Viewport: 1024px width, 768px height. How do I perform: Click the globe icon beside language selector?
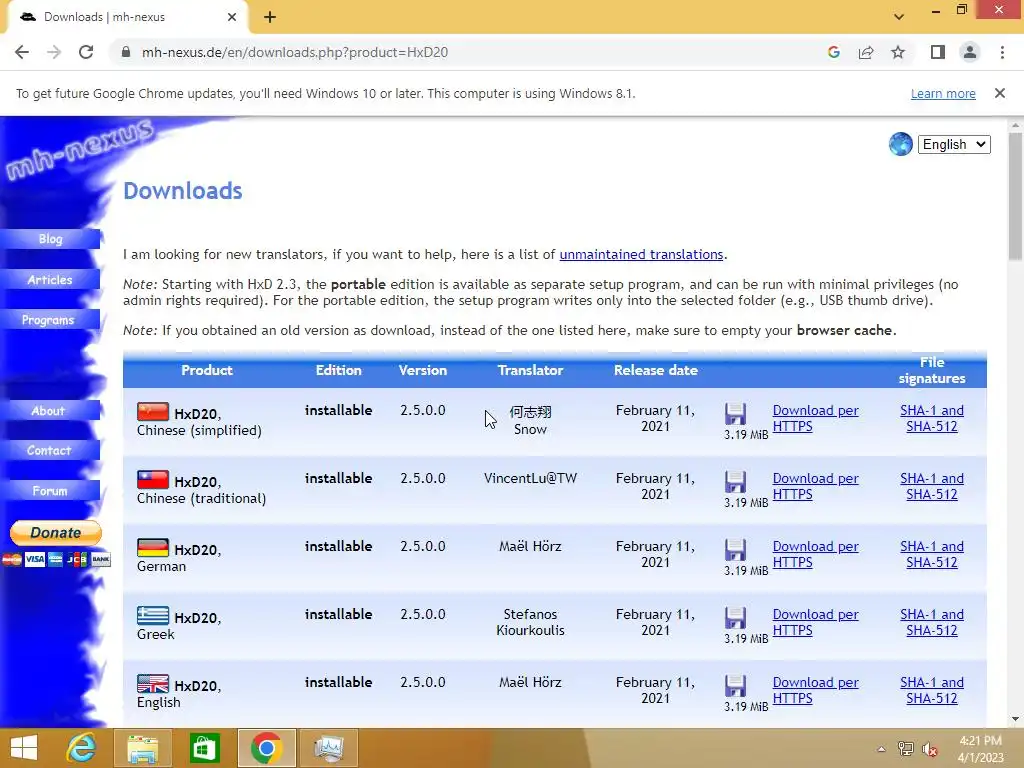point(901,144)
